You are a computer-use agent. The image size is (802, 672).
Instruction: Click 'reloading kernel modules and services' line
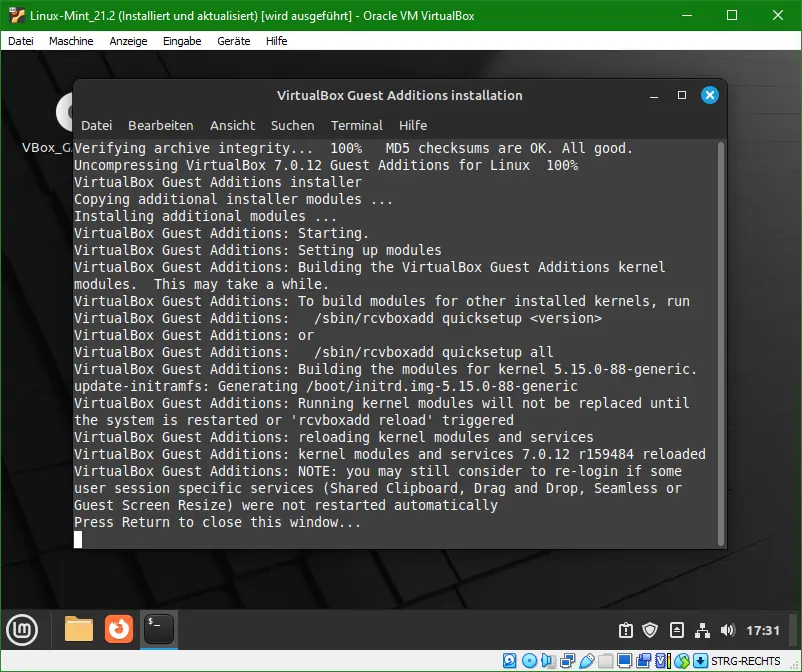[333, 437]
